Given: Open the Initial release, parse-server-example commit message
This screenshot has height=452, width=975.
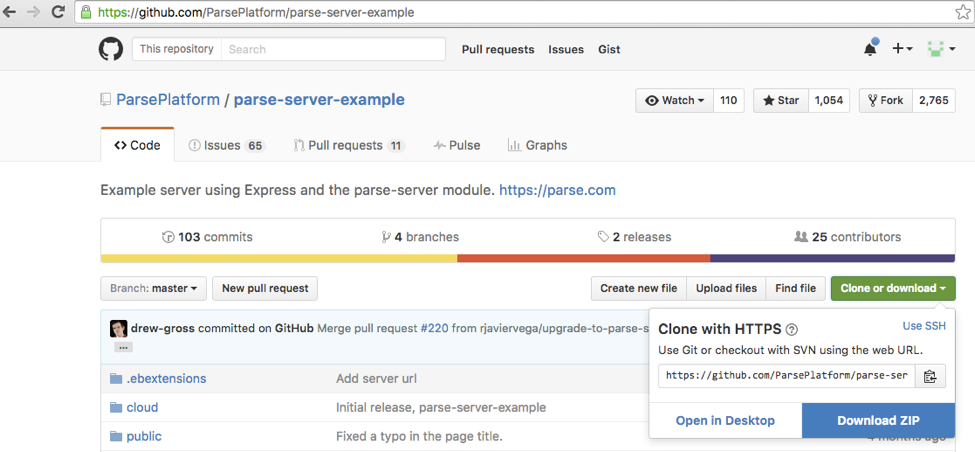Looking at the screenshot, I should [x=441, y=408].
